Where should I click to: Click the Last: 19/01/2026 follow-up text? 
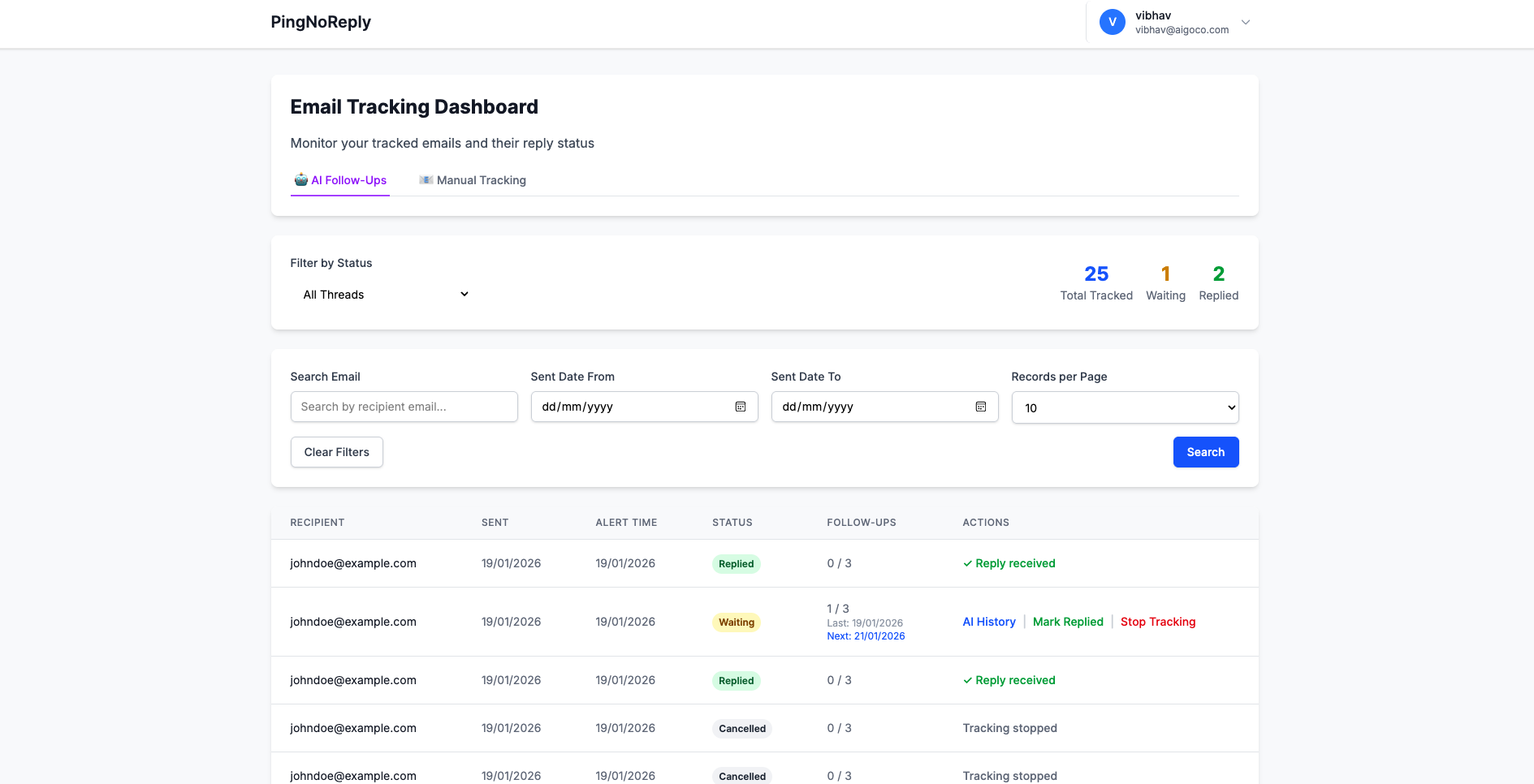pyautogui.click(x=865, y=623)
